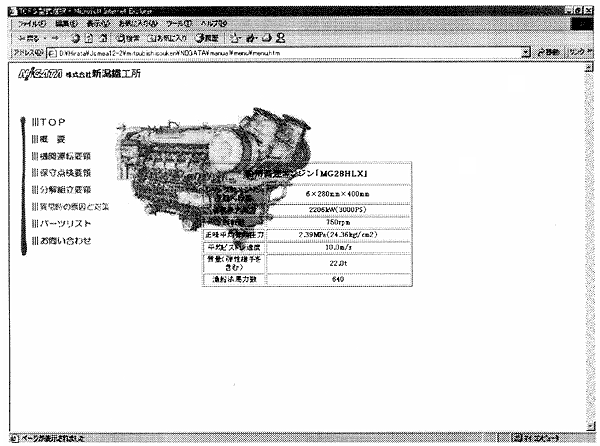Click the mail icon in the toolbar

[x=236, y=38]
